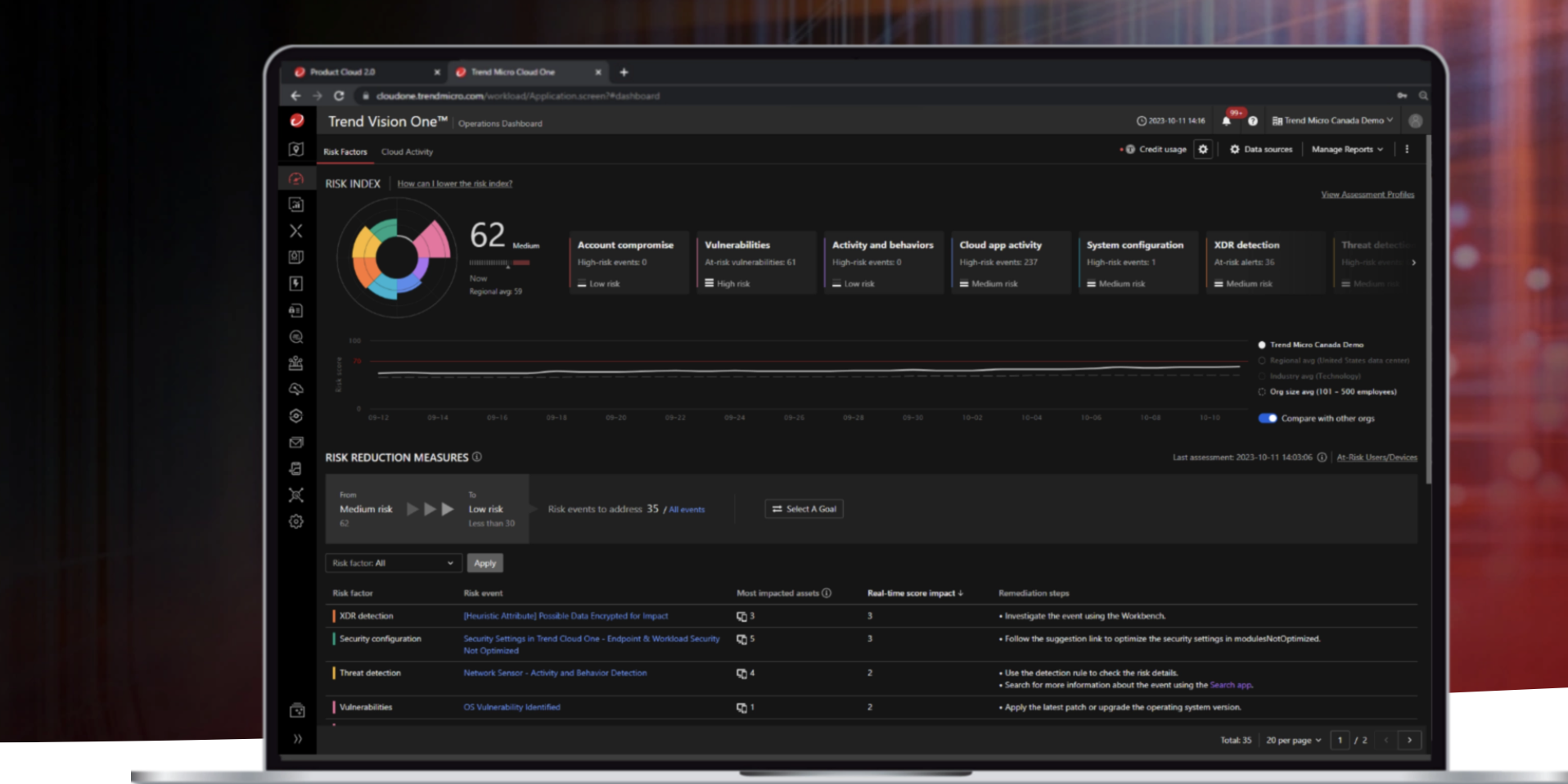
Task: Click the All events link
Action: pos(687,509)
